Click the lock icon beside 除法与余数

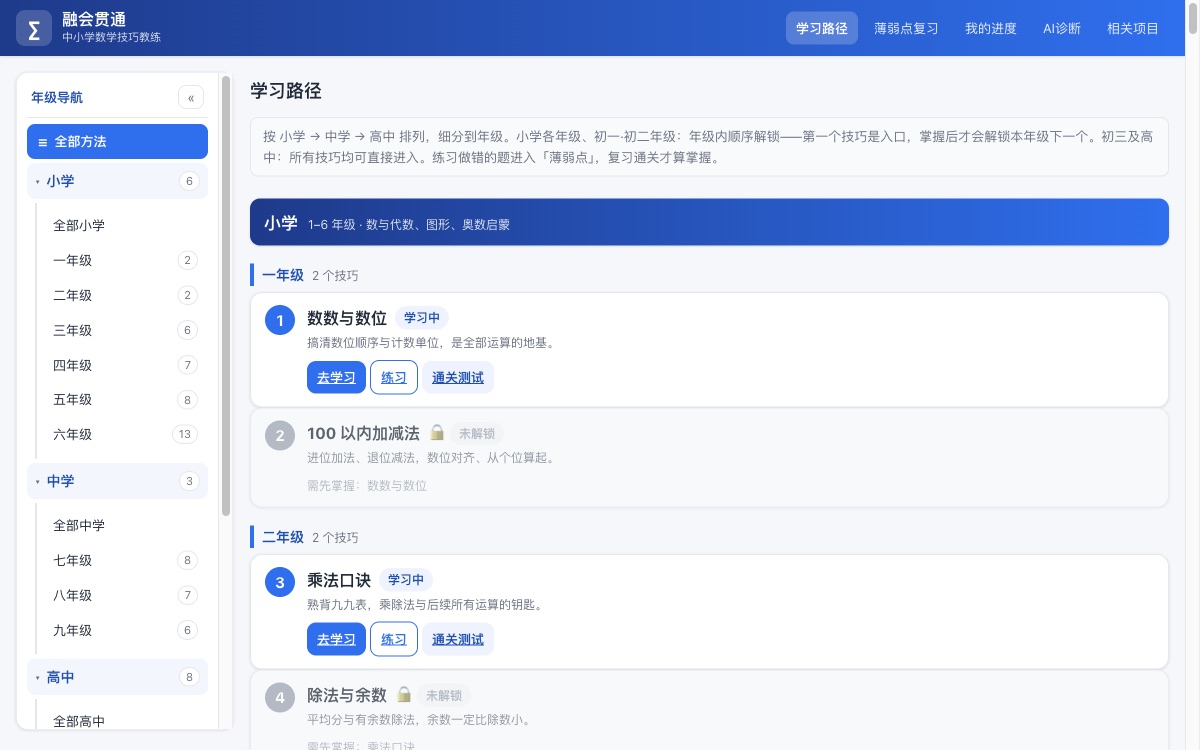(x=404, y=694)
